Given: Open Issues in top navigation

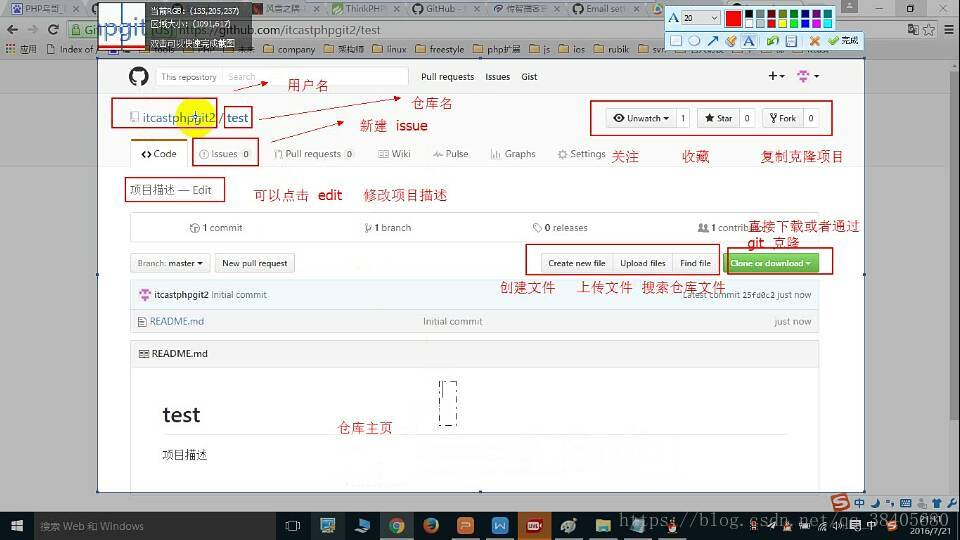Looking at the screenshot, I should [497, 77].
